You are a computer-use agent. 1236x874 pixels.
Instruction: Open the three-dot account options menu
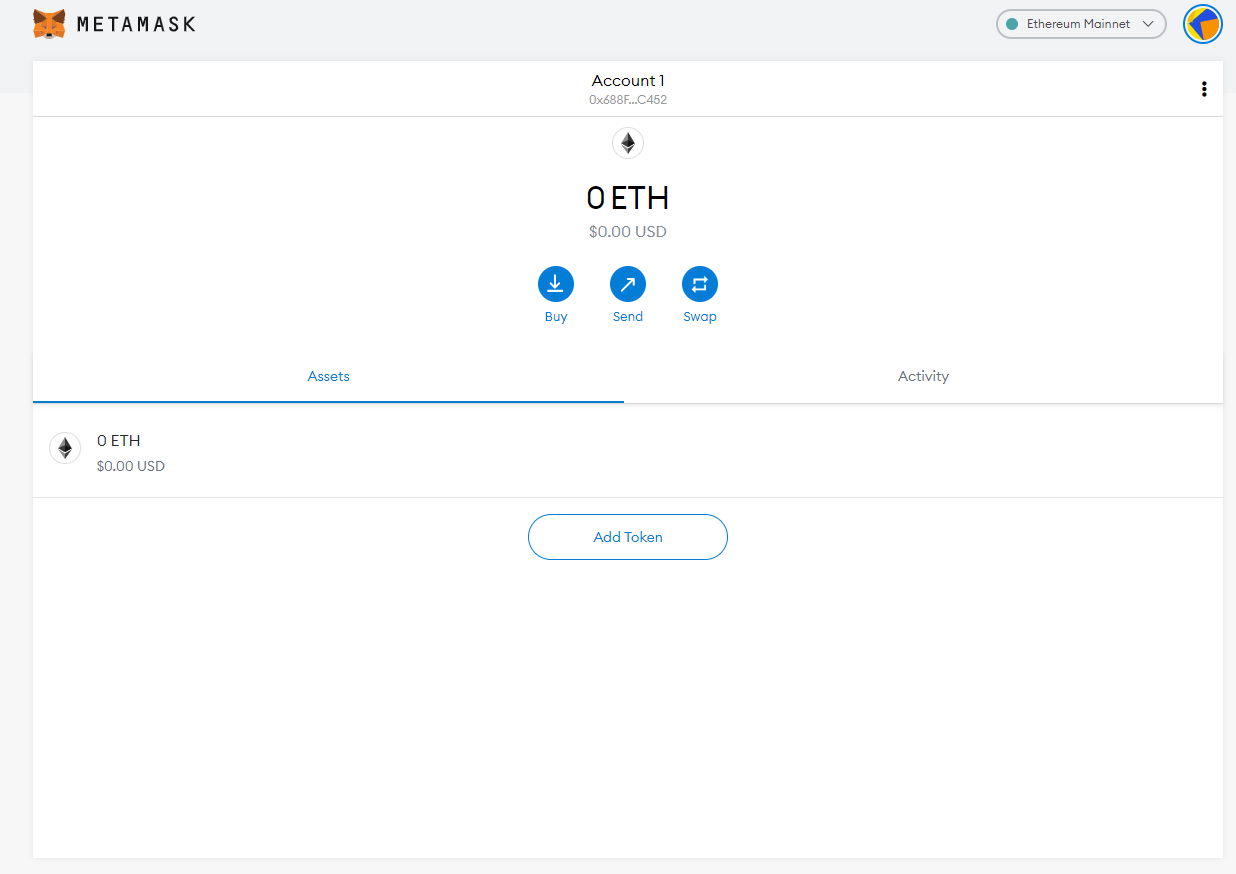coord(1204,89)
